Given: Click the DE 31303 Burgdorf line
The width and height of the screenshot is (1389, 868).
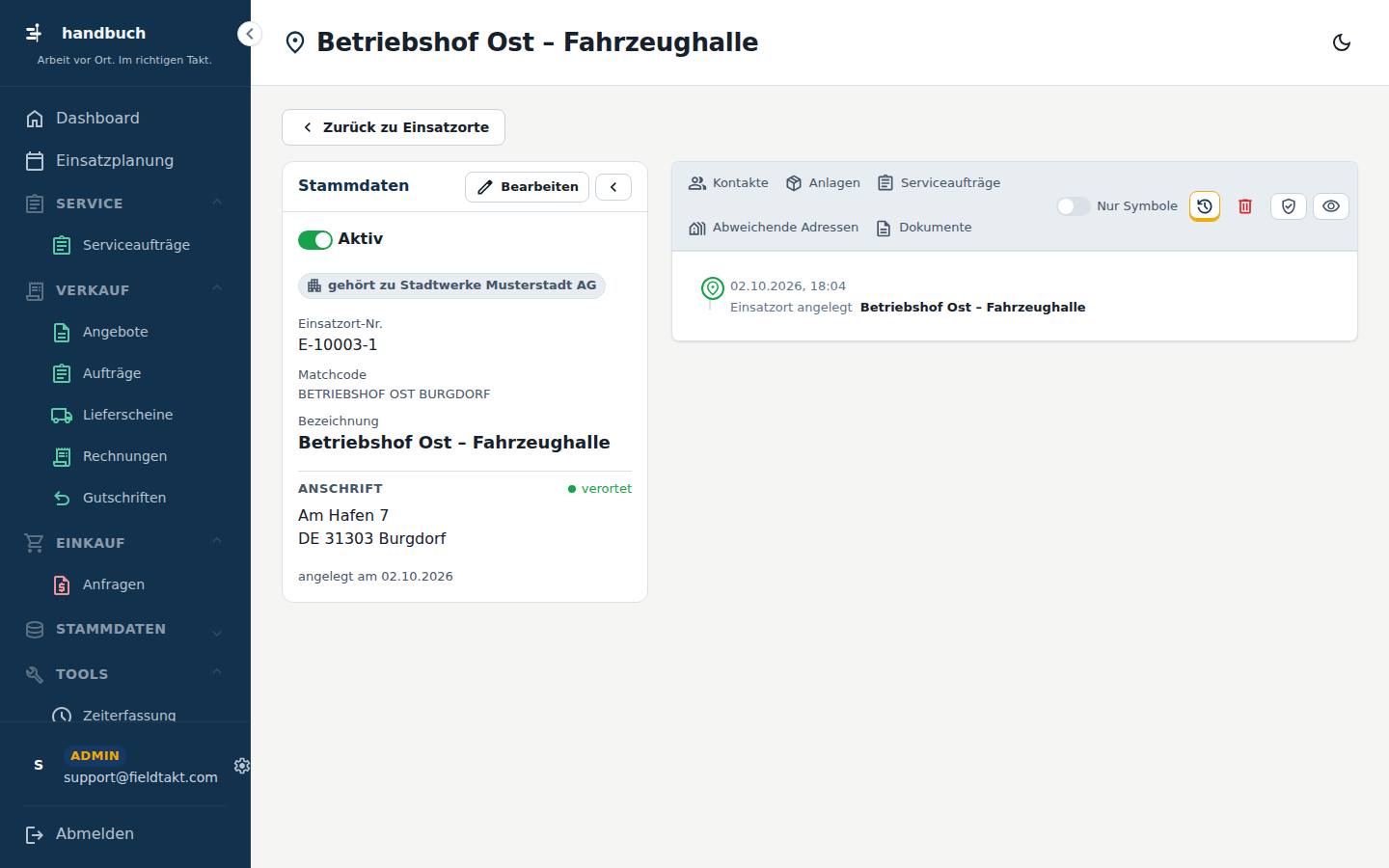Looking at the screenshot, I should [372, 539].
